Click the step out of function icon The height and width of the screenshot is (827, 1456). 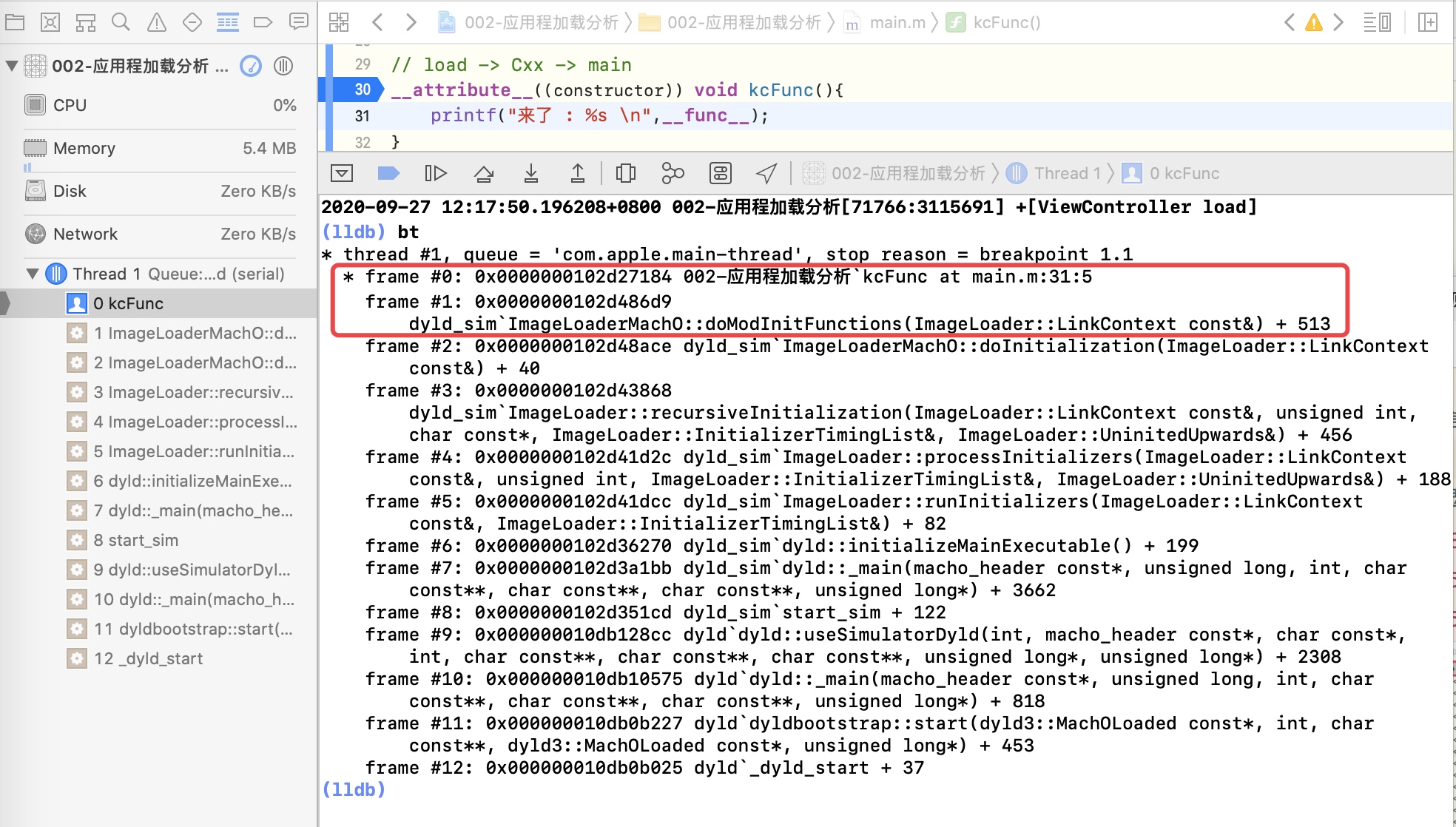click(576, 174)
